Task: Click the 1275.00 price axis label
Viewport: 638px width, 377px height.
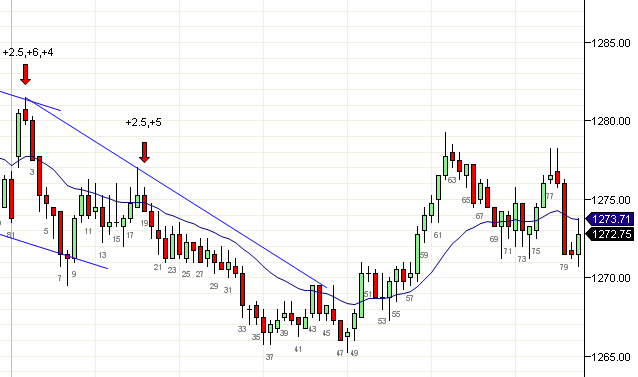Action: click(611, 200)
